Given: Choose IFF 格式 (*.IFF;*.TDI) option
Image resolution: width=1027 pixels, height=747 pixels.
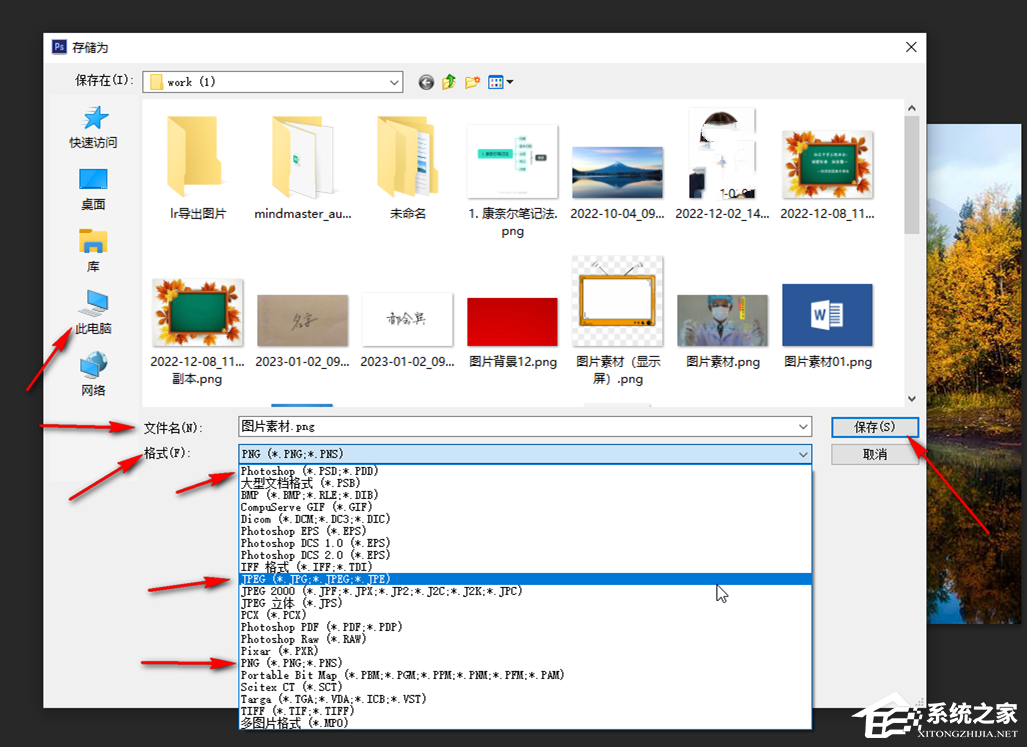Looking at the screenshot, I should [525, 567].
